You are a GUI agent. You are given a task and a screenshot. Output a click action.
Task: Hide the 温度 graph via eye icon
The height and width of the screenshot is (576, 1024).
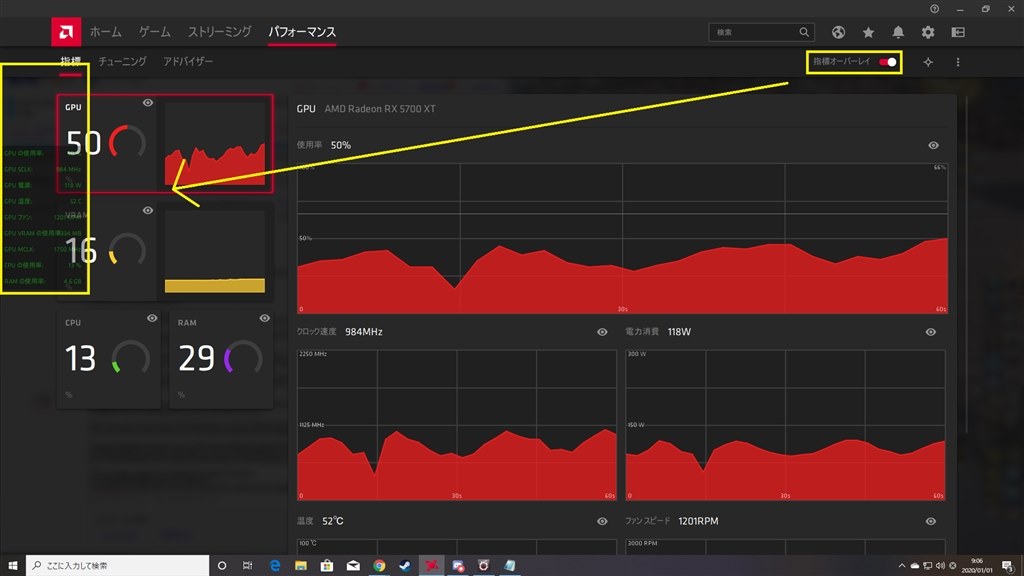[x=602, y=521]
